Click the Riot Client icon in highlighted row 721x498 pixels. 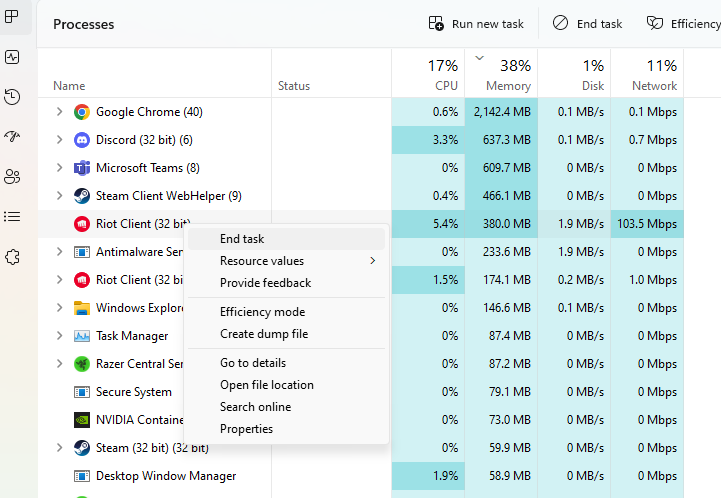point(82,224)
